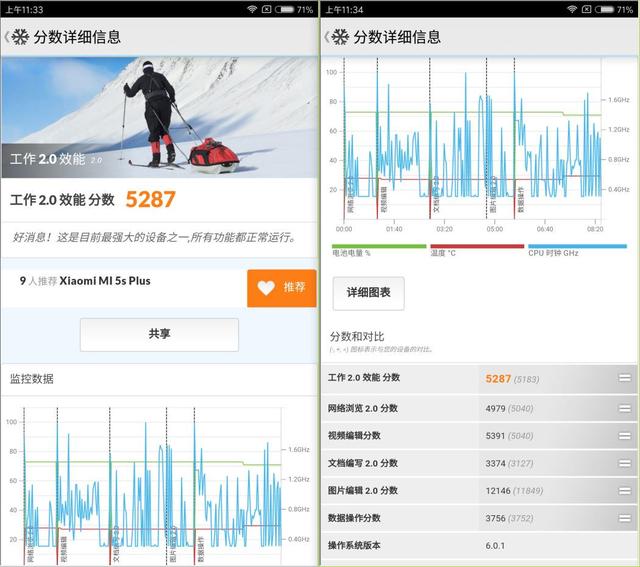The image size is (640, 567).
Task: Tap the battery icon in left status bar
Action: [x=284, y=9]
